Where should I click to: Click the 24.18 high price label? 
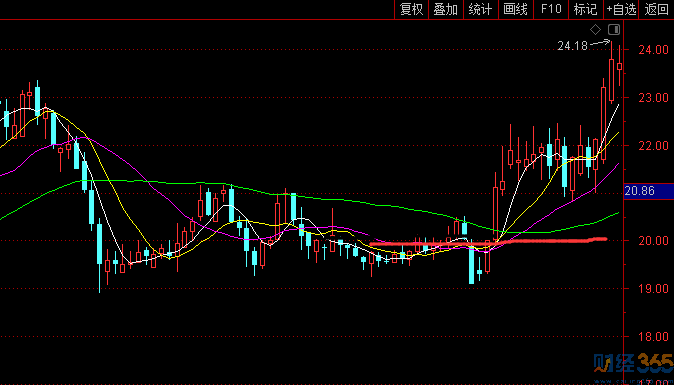(x=572, y=46)
